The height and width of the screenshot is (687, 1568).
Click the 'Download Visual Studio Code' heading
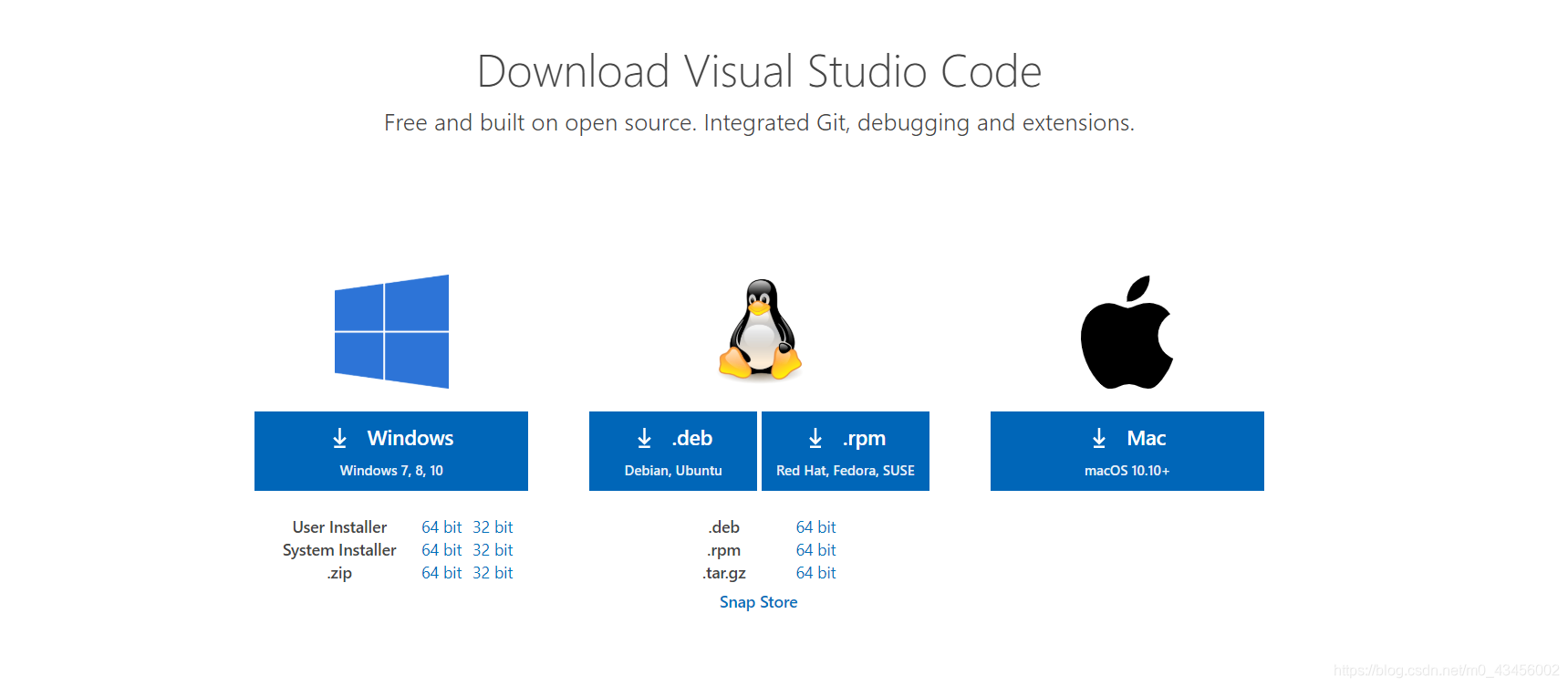[x=760, y=71]
